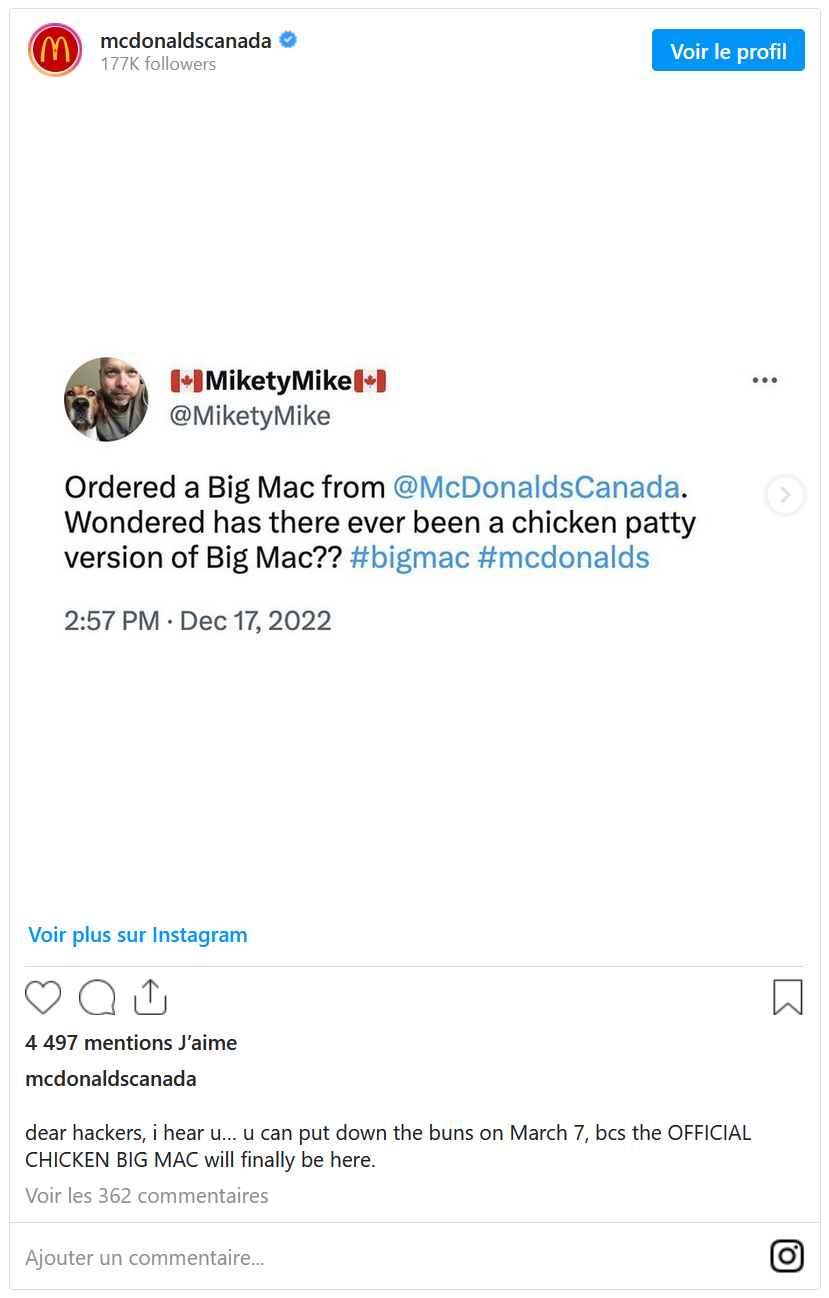Image resolution: width=829 pixels, height=1298 pixels.
Task: Expand Voir les 362 commentaires
Action: 147,1195
